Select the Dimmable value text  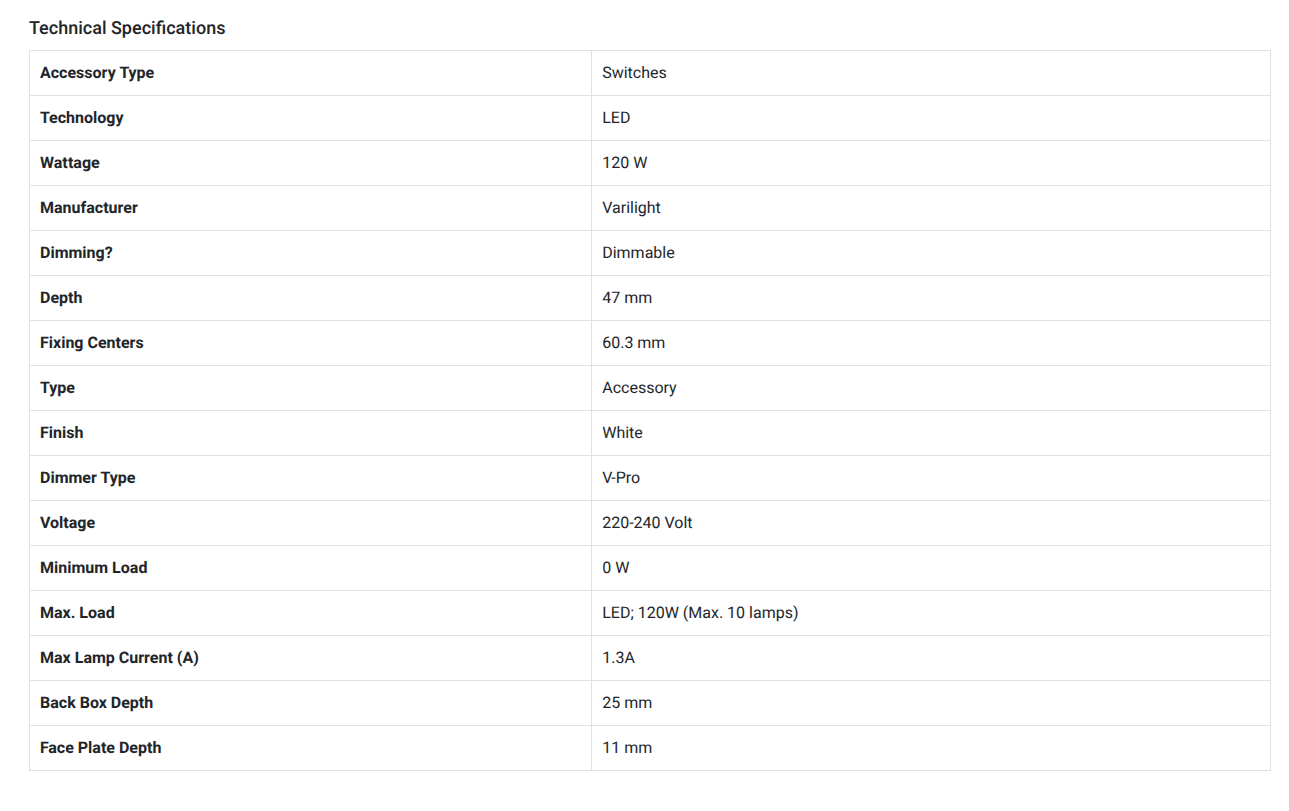[x=638, y=253]
